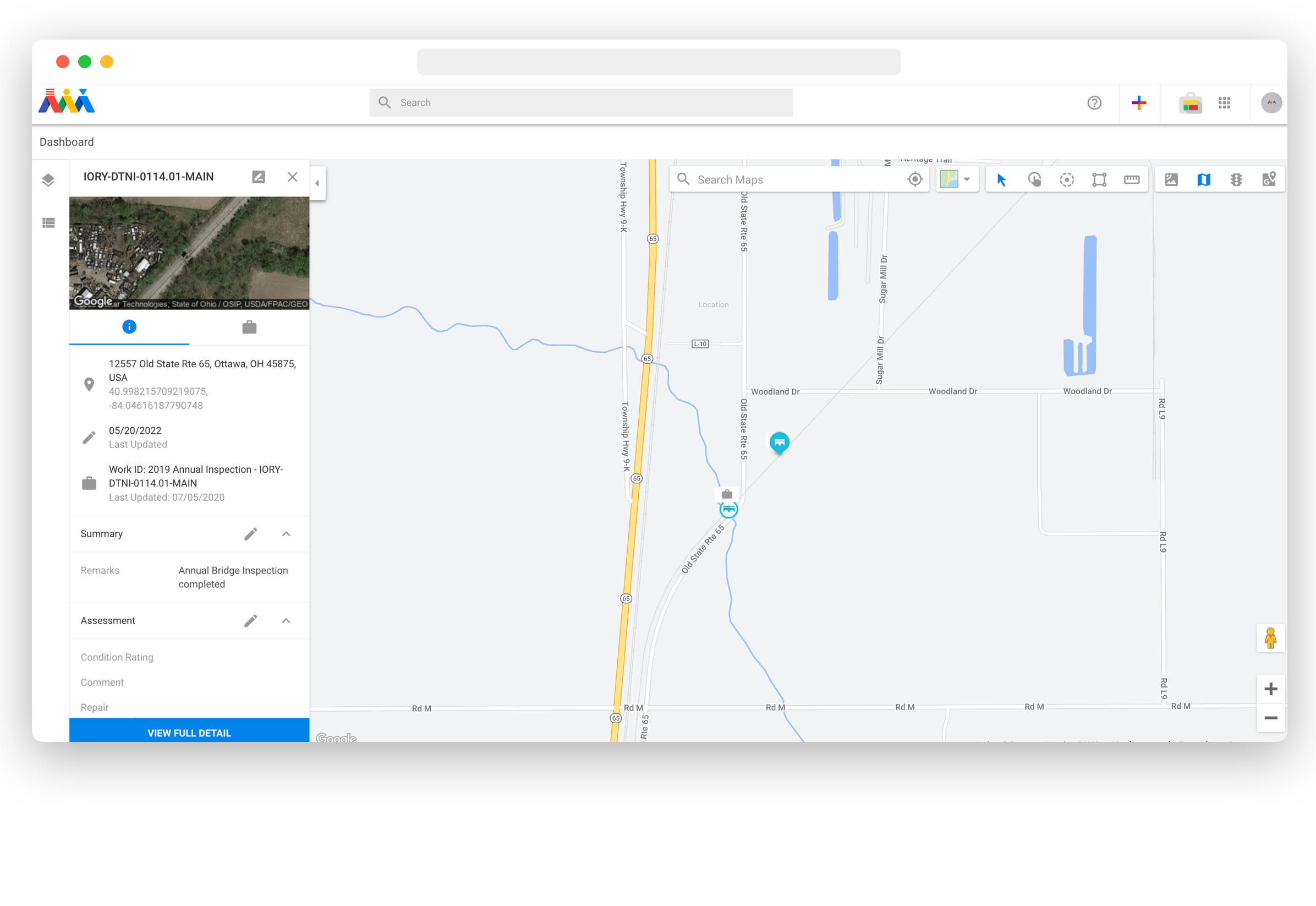Select the lasso click-select tool

tap(1035, 180)
